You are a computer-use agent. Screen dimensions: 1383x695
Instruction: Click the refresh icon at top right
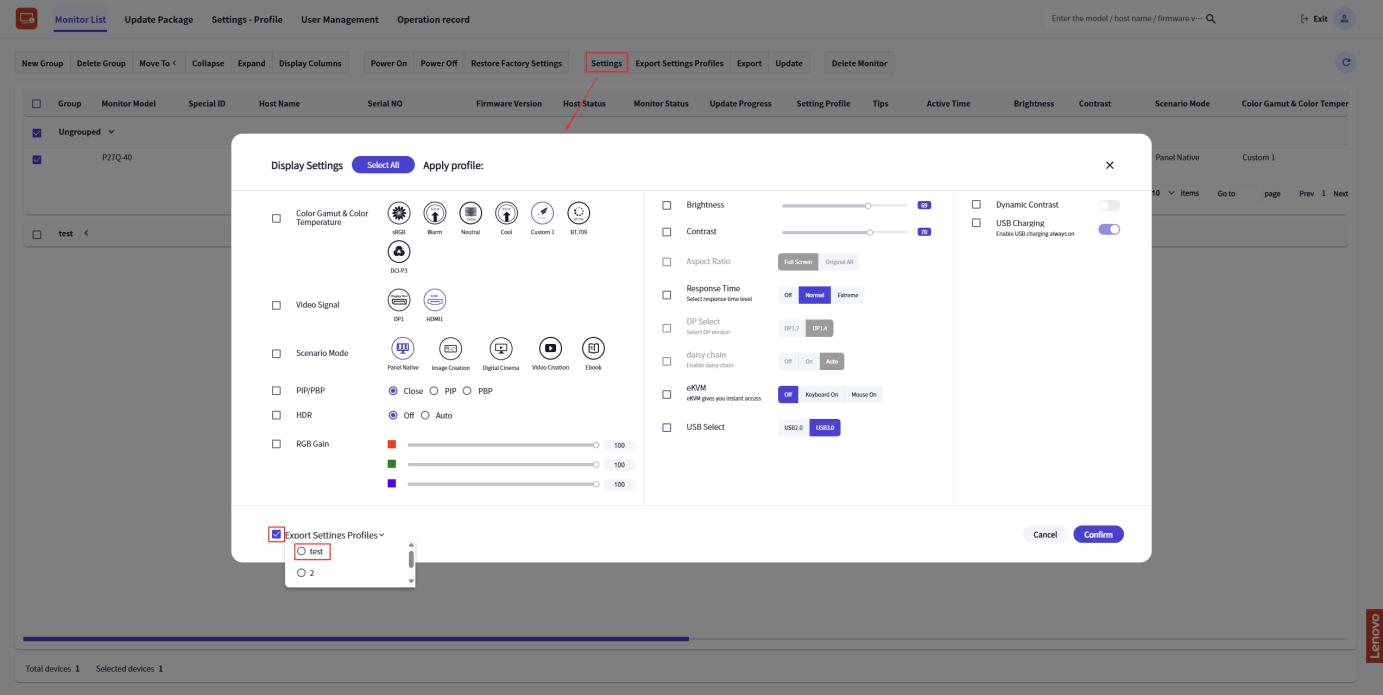[1347, 63]
